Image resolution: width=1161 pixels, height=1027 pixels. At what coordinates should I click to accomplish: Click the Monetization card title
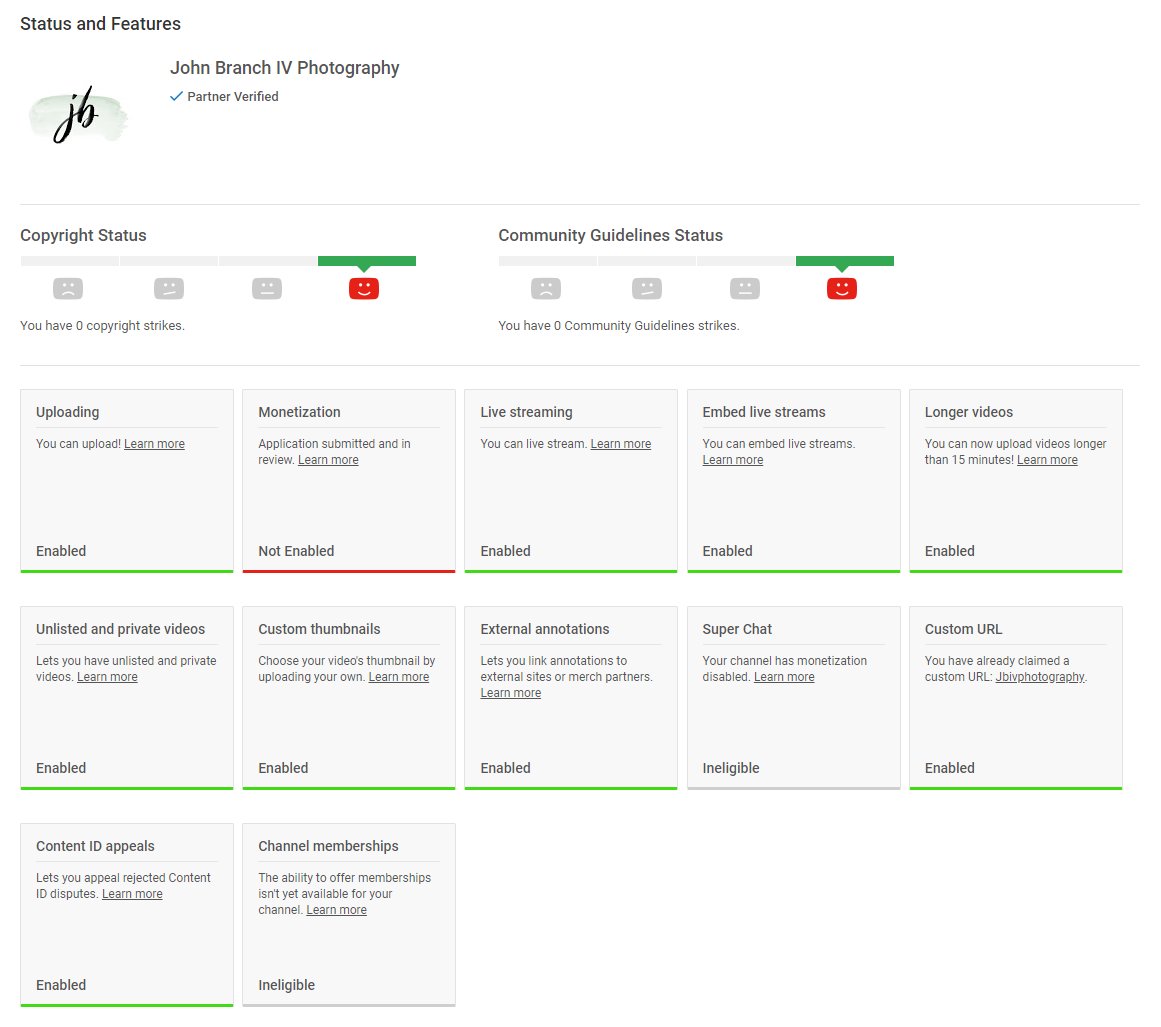pyautogui.click(x=299, y=412)
